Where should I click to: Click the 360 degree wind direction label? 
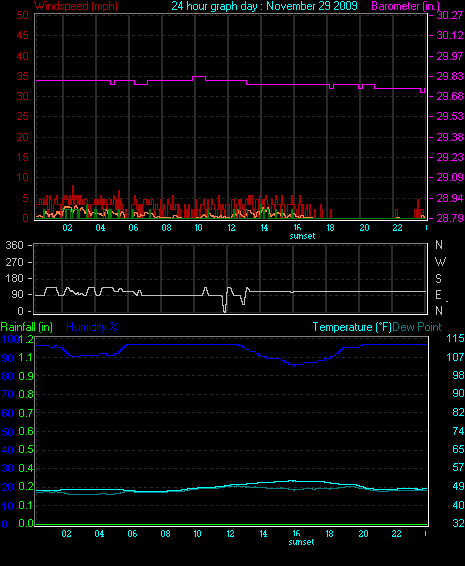[x=14, y=245]
